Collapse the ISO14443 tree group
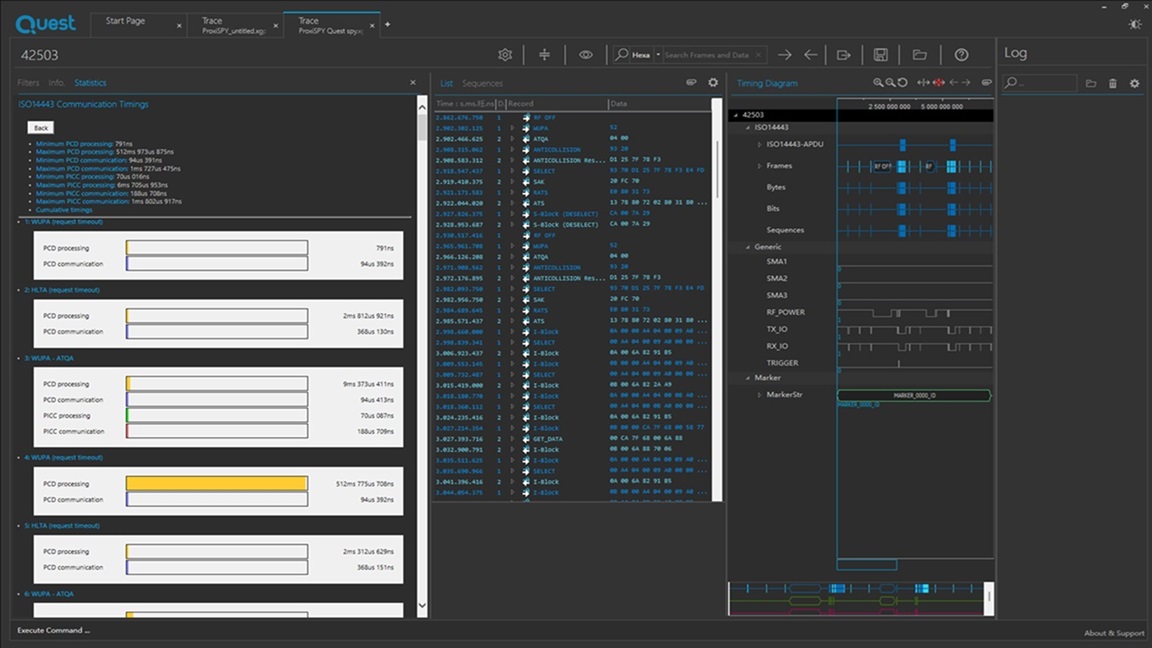This screenshot has height=648, width=1152. click(748, 128)
